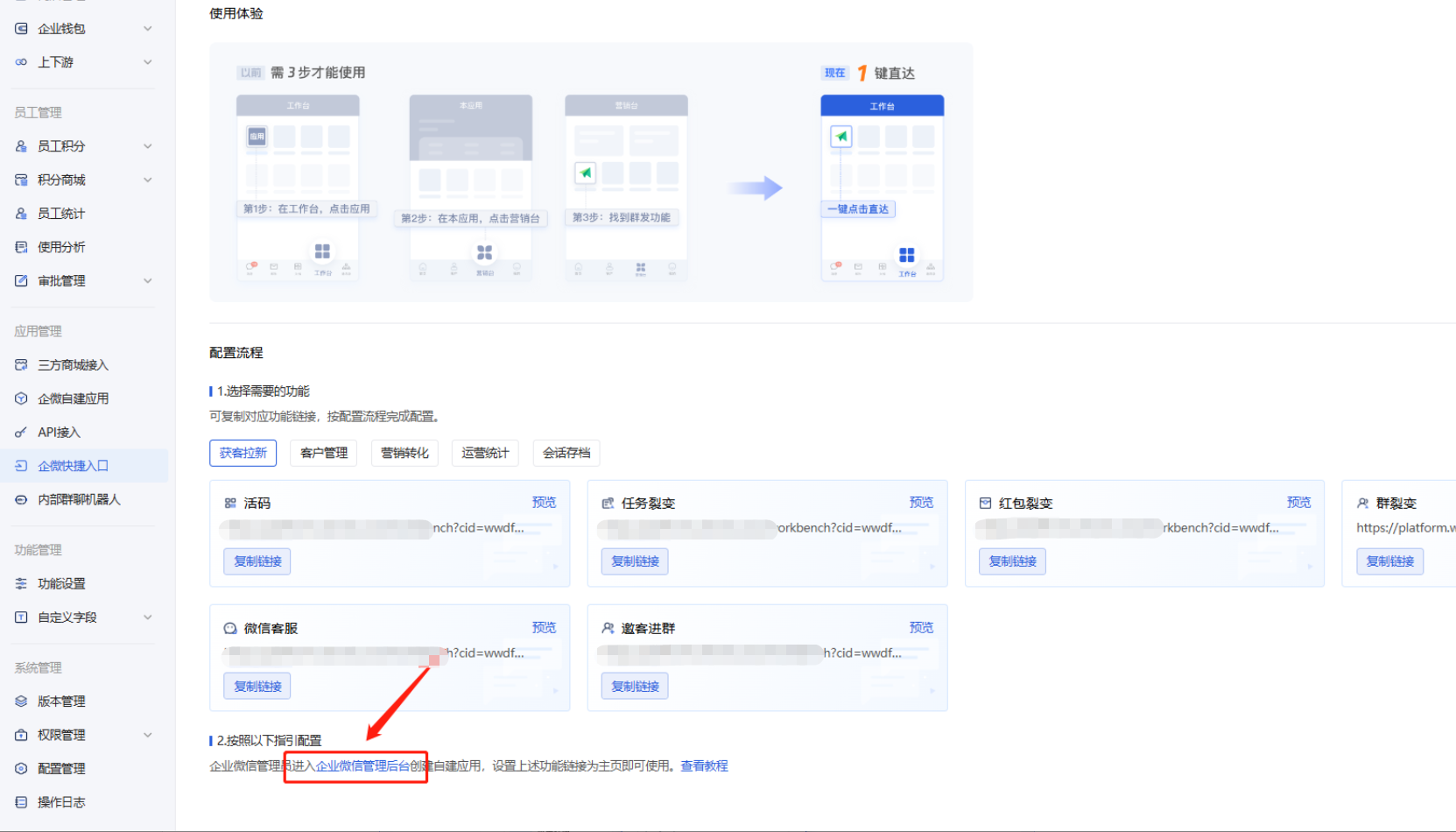The width and height of the screenshot is (1456, 832).
Task: Open the 运营统计 tab
Action: tap(485, 453)
